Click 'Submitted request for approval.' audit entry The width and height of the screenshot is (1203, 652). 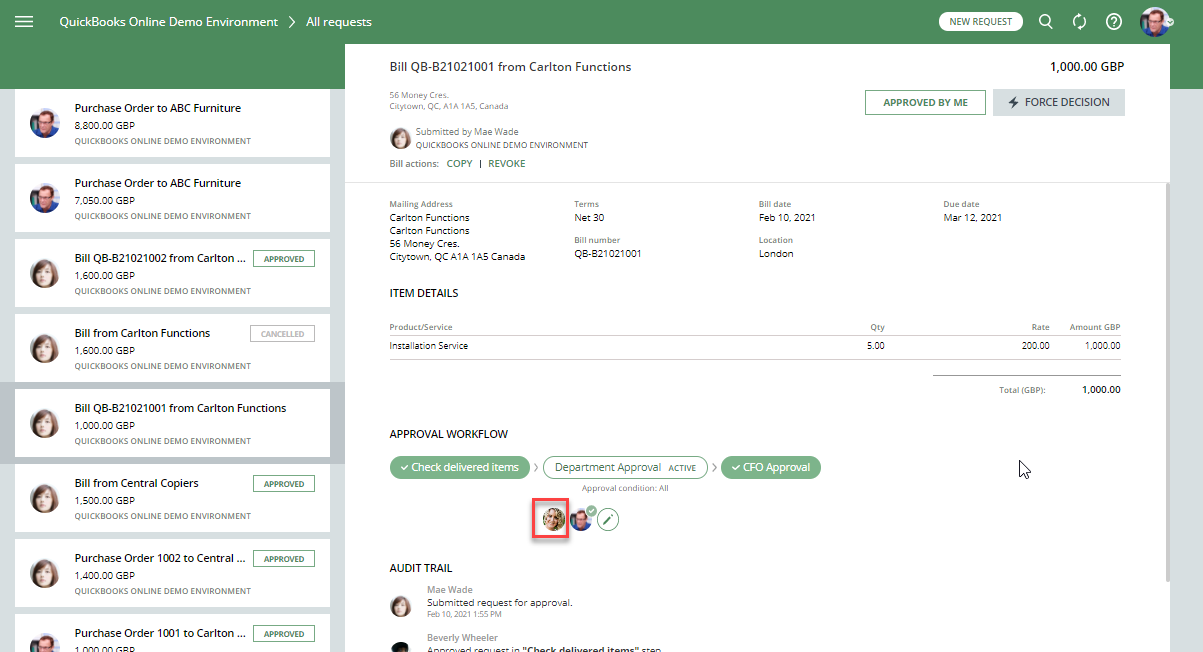click(x=500, y=603)
